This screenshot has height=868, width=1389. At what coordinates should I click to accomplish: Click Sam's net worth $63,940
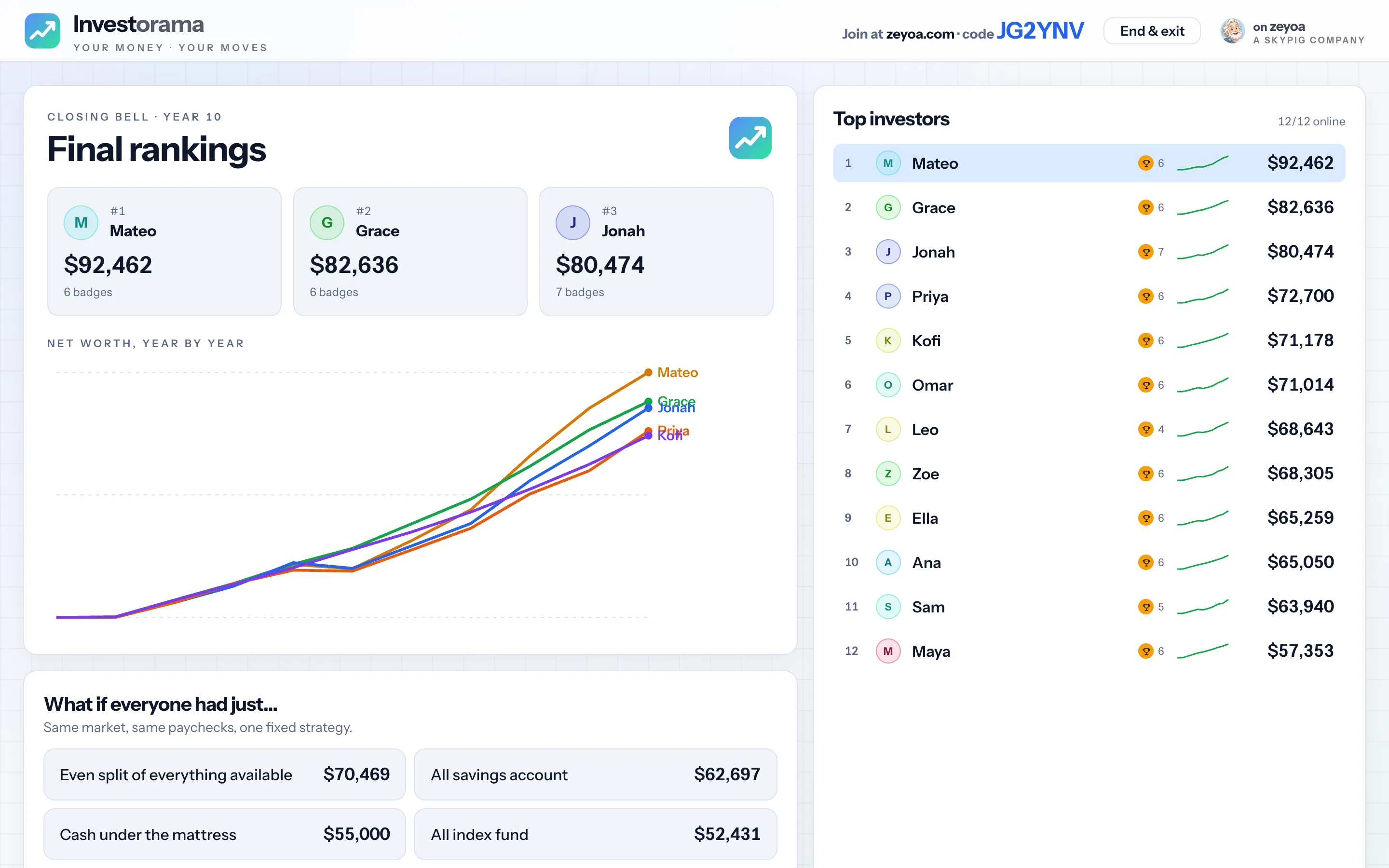1300,607
